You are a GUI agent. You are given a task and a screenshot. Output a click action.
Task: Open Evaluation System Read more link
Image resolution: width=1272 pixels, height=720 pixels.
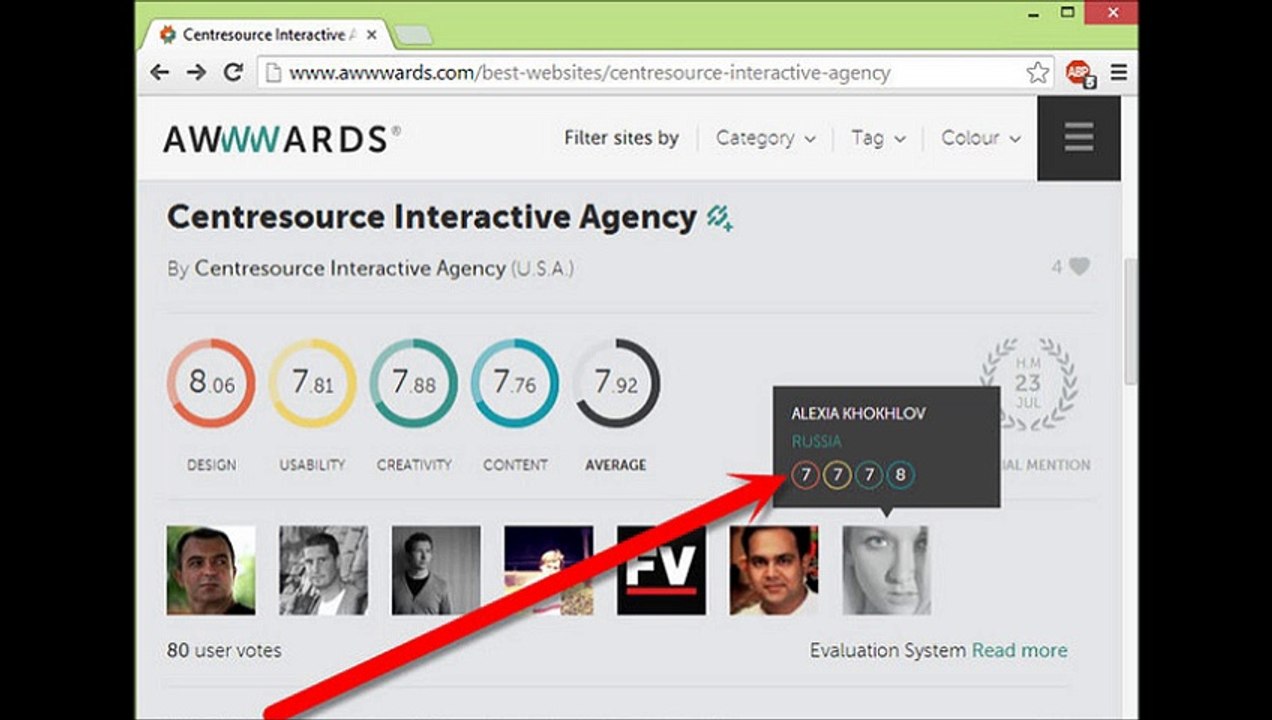[1019, 650]
